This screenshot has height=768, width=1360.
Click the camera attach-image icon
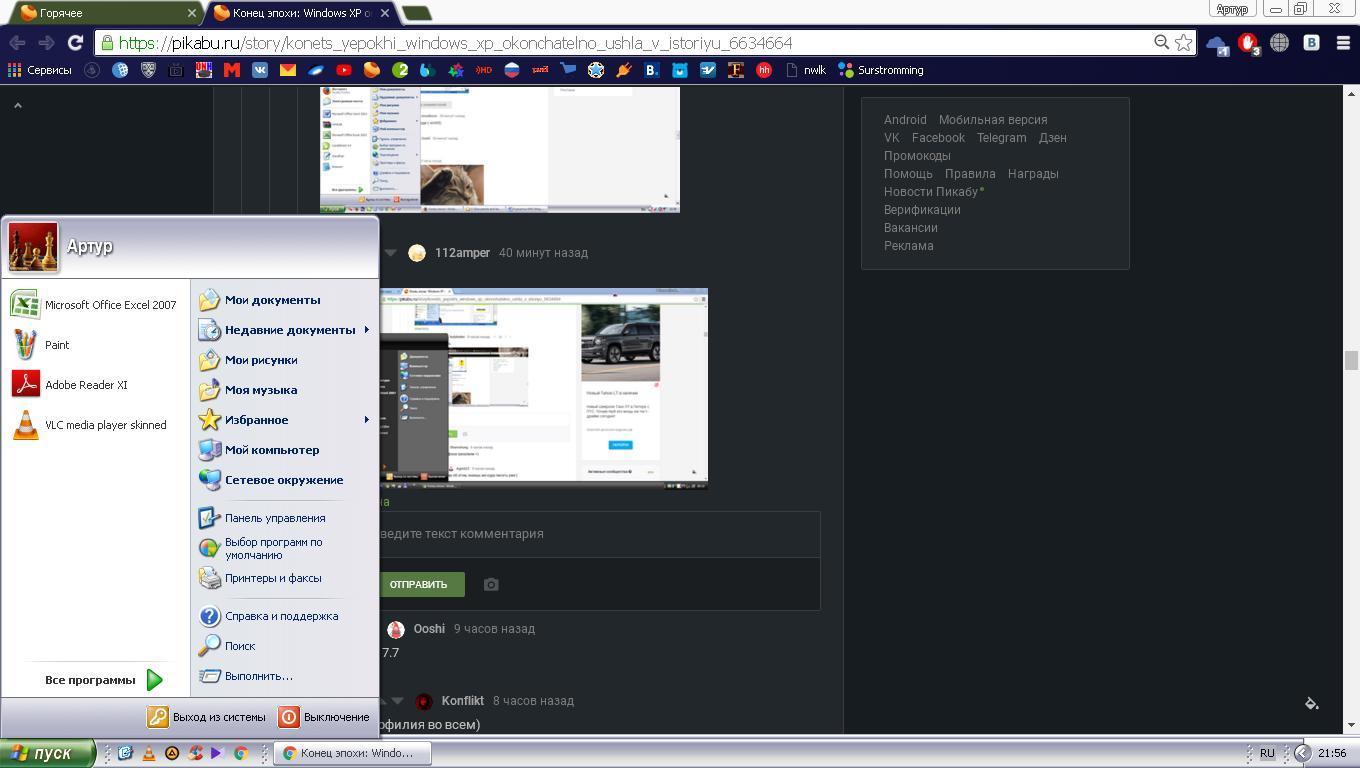point(491,585)
